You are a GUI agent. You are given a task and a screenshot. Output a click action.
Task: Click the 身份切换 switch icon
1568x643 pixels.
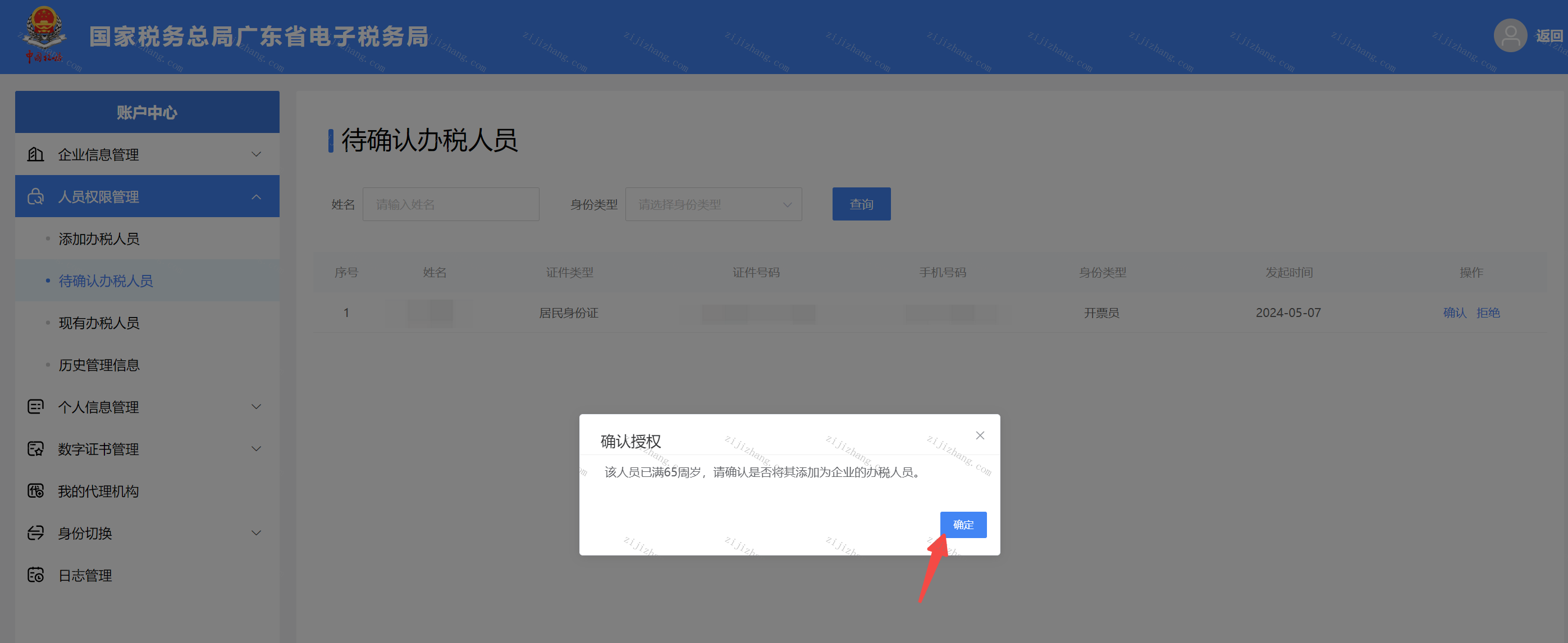click(36, 533)
